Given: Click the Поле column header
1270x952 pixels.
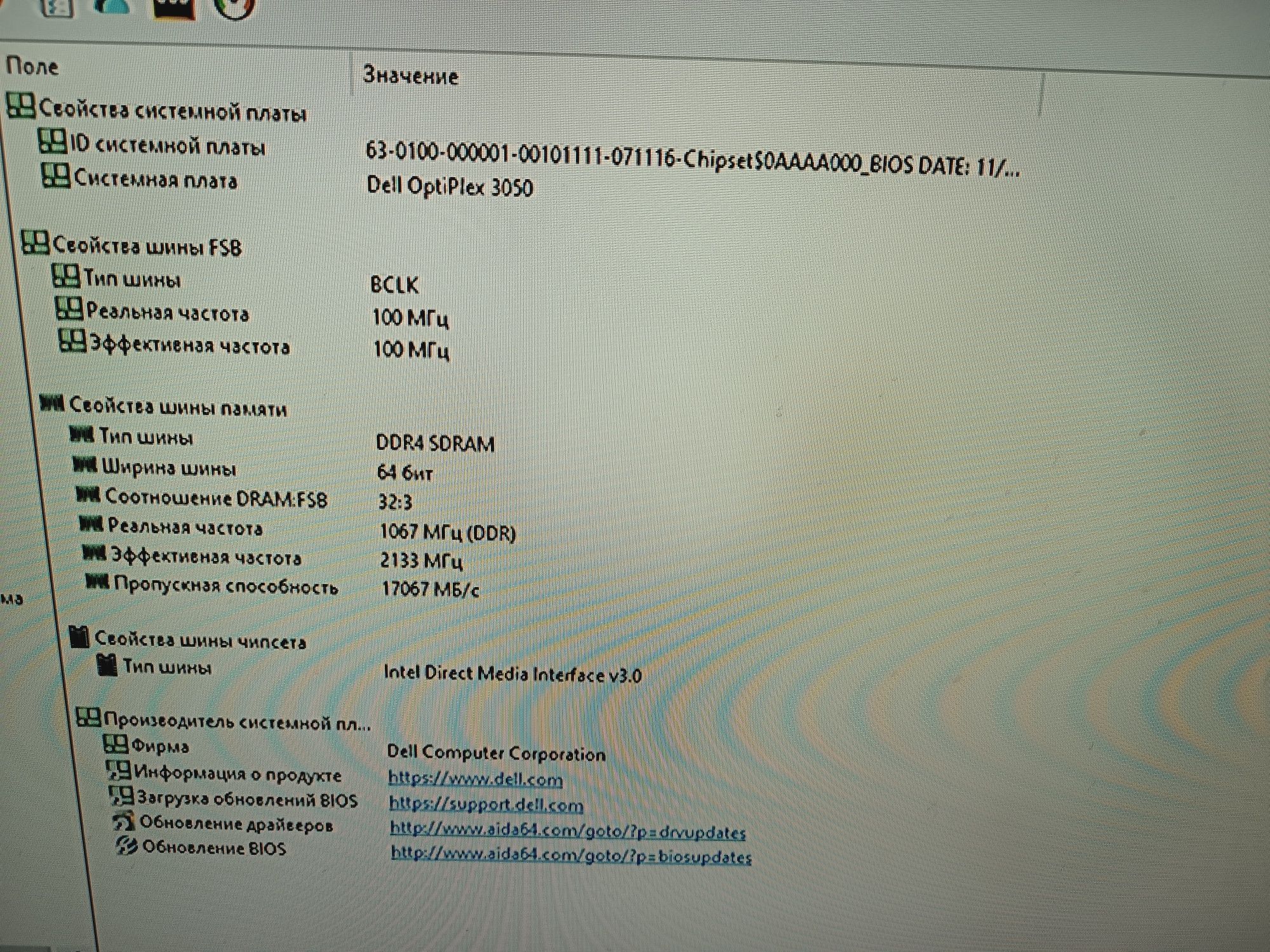Looking at the screenshot, I should (x=32, y=66).
